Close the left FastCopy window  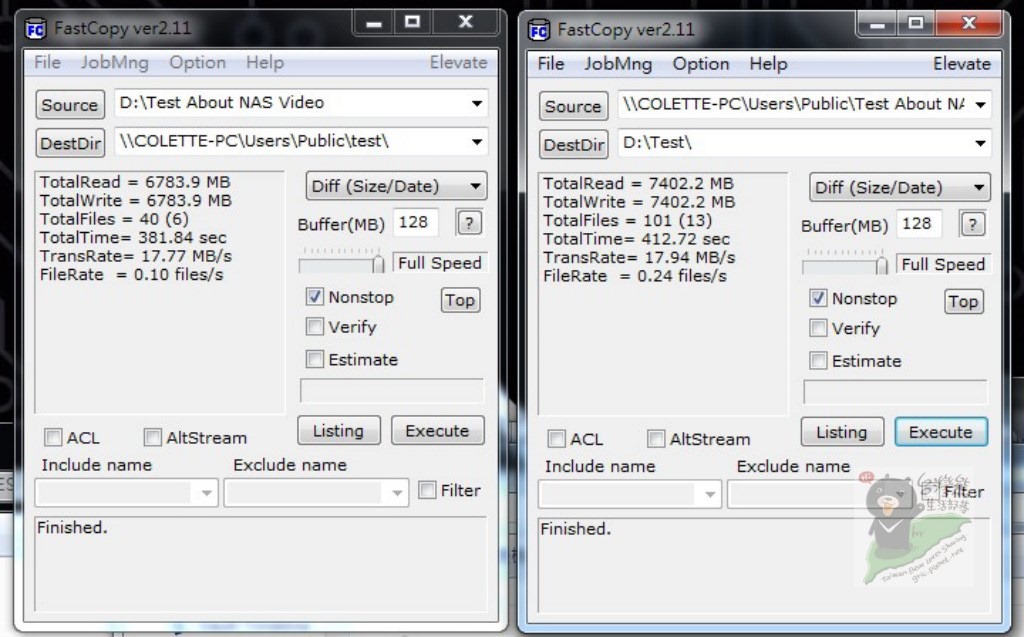tap(465, 23)
